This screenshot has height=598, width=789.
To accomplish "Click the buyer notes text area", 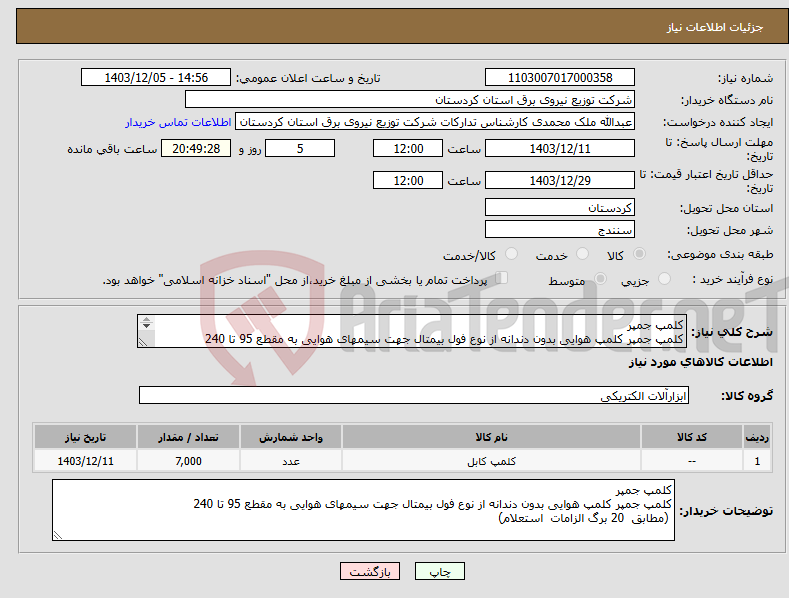I will click(363, 510).
